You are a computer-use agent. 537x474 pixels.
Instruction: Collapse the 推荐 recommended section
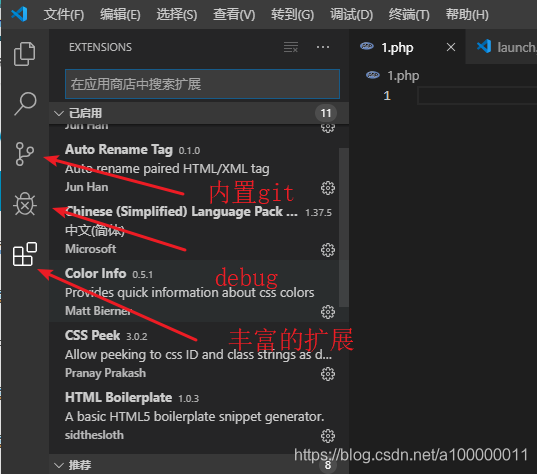coord(59,465)
